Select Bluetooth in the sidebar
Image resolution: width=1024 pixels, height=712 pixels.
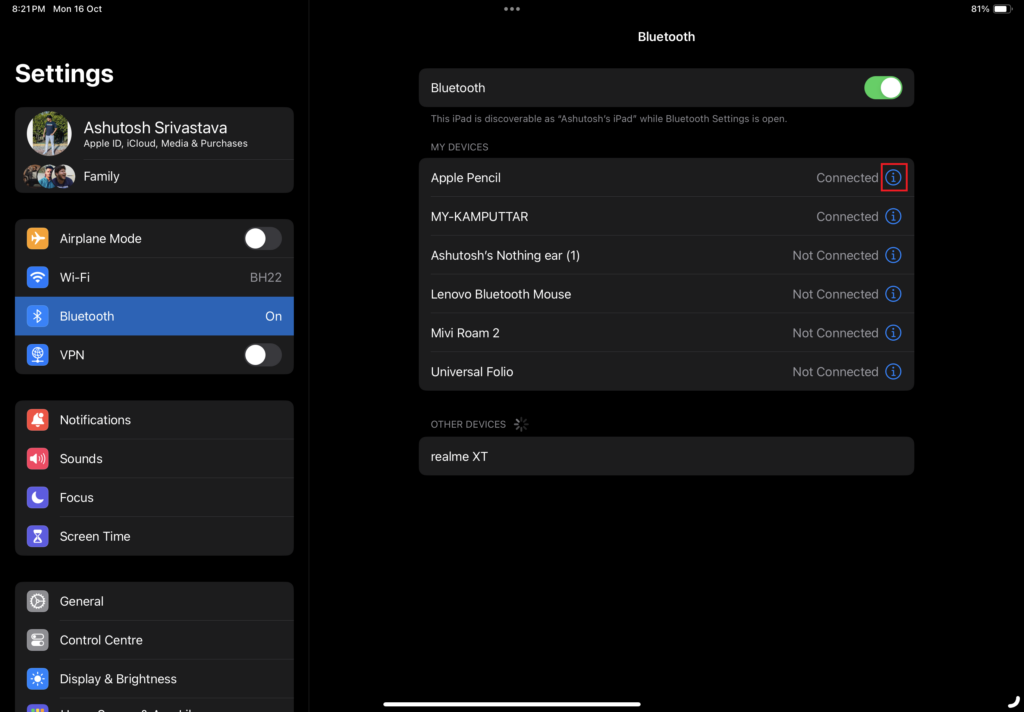[154, 316]
